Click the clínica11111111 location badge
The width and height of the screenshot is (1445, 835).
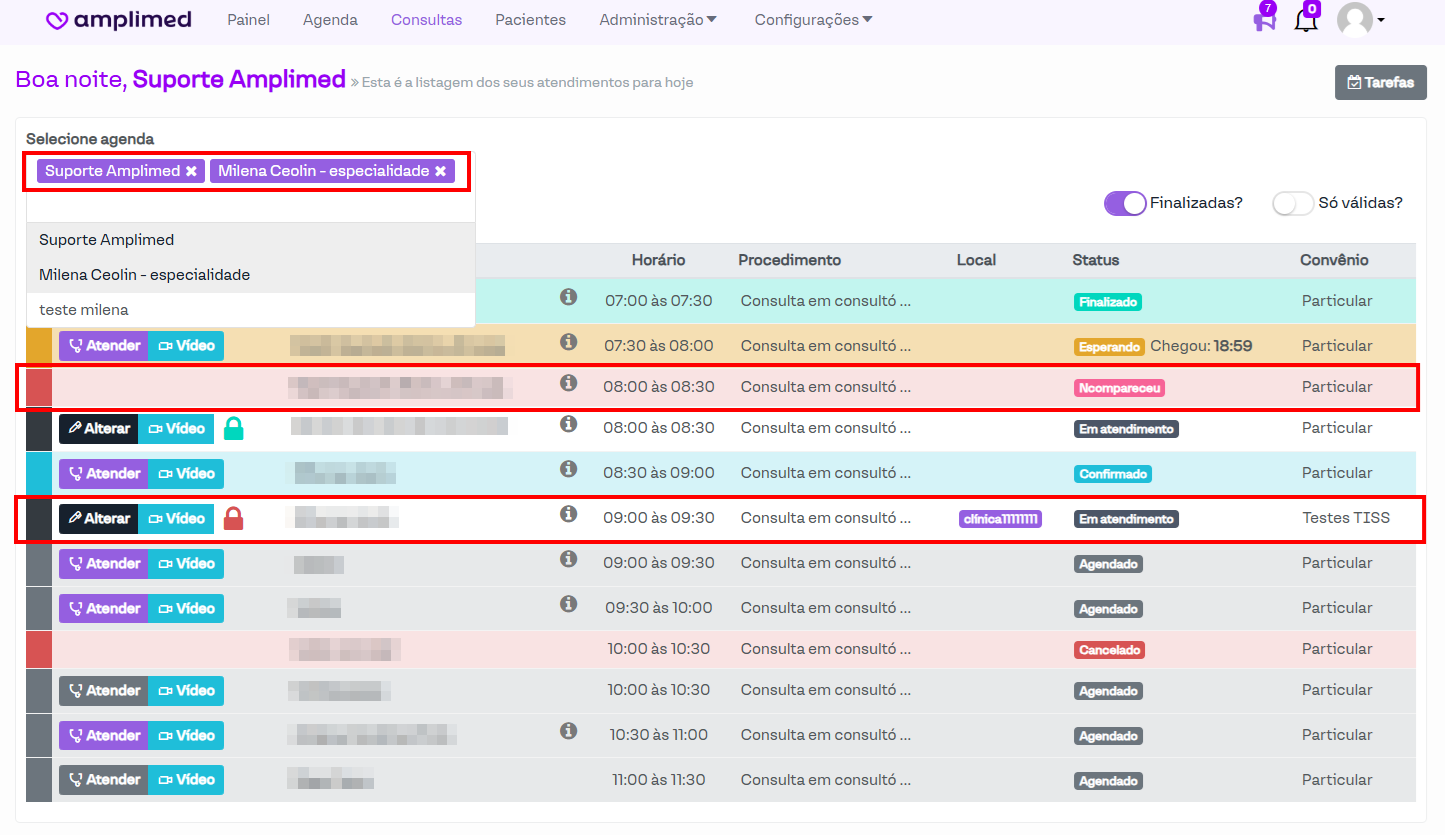[1000, 519]
